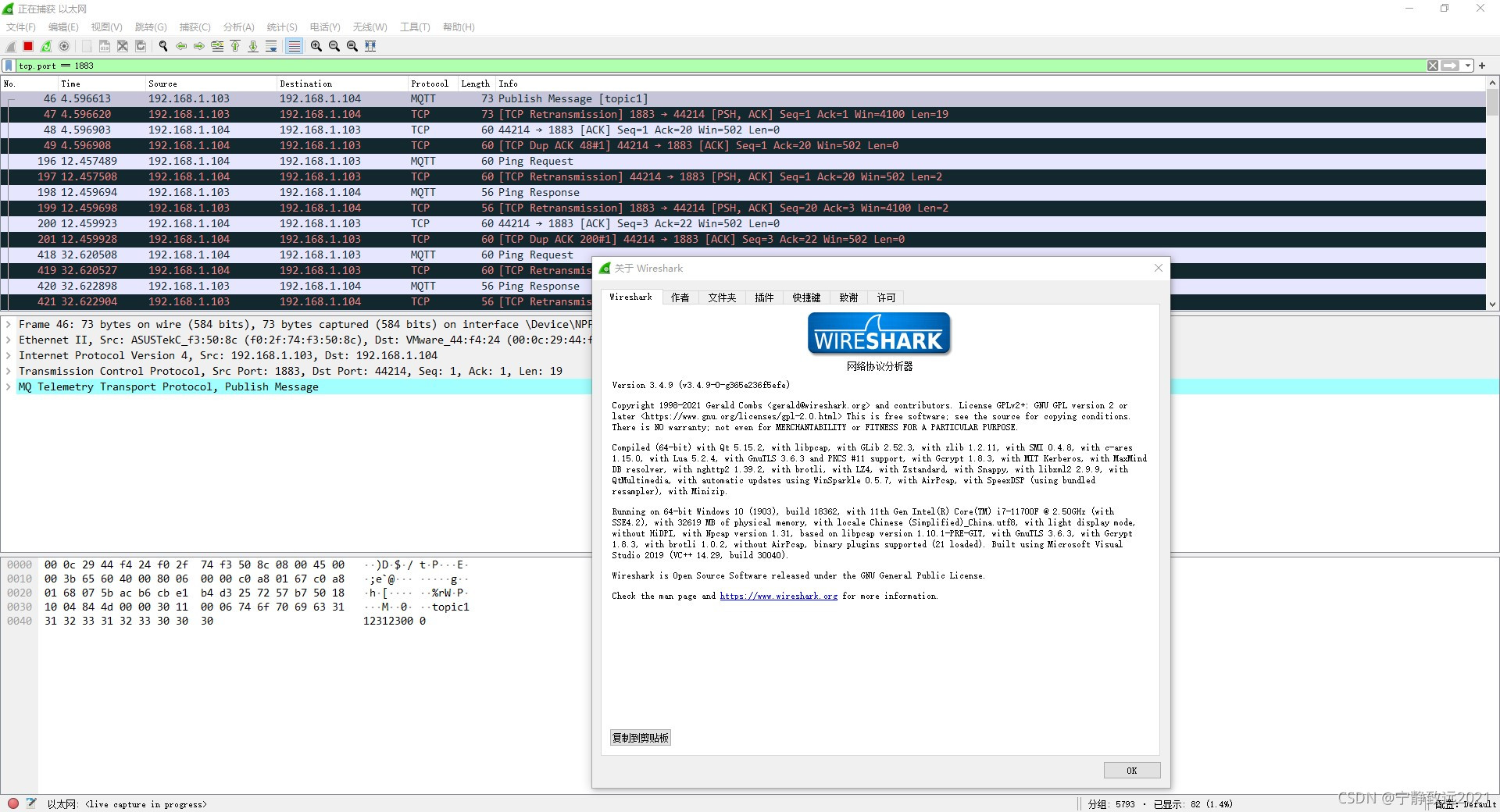
Task: Expand the Ethernet II details row
Action: (9, 340)
